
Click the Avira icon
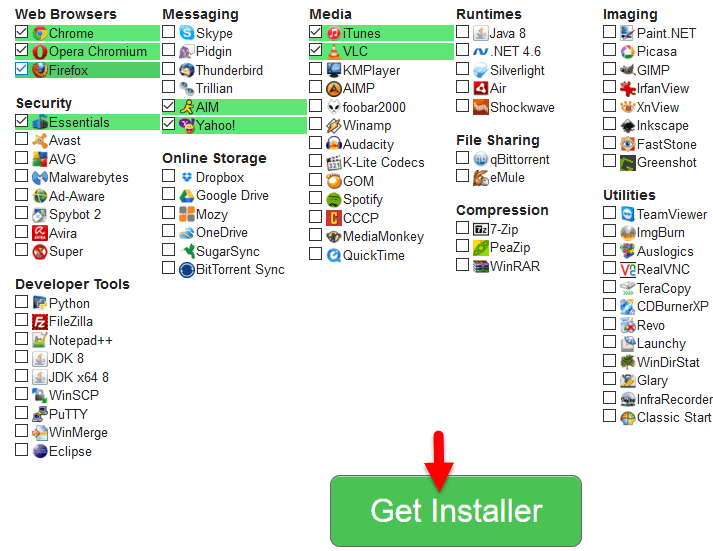point(40,233)
